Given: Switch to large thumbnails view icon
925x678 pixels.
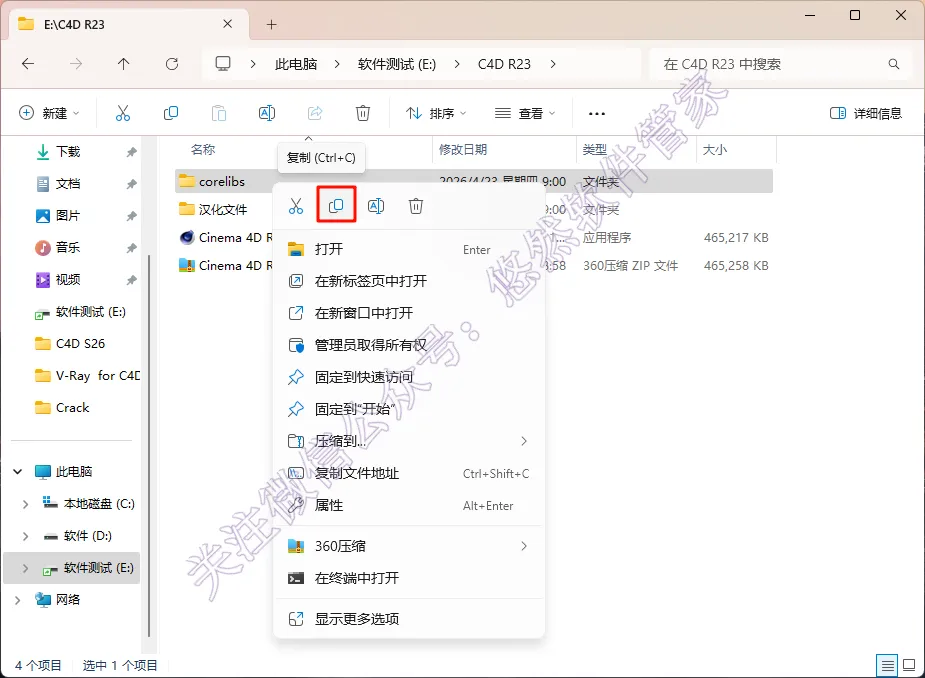Looking at the screenshot, I should (909, 666).
